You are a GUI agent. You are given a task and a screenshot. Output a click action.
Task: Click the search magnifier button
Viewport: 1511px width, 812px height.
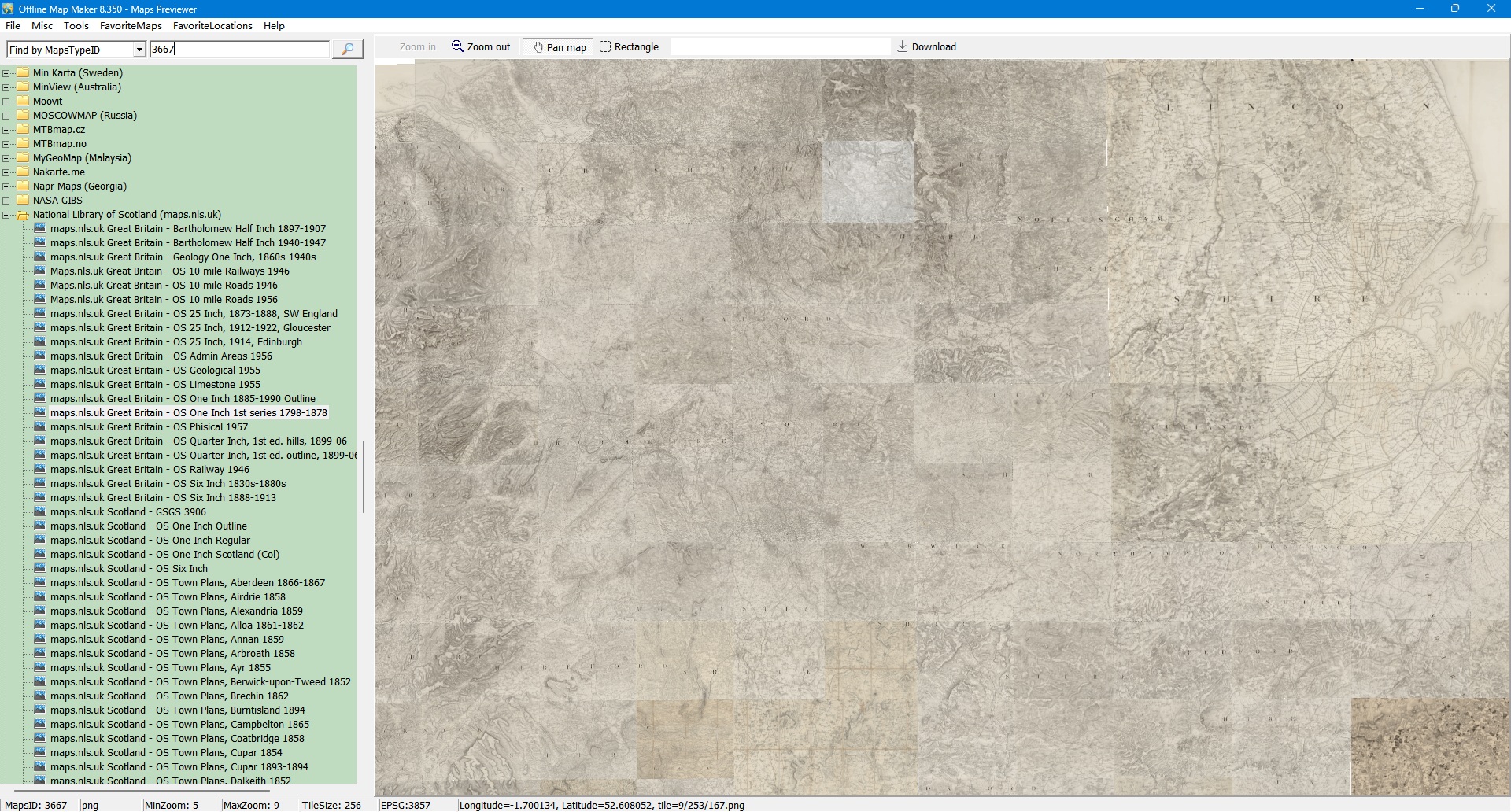pyautogui.click(x=347, y=49)
